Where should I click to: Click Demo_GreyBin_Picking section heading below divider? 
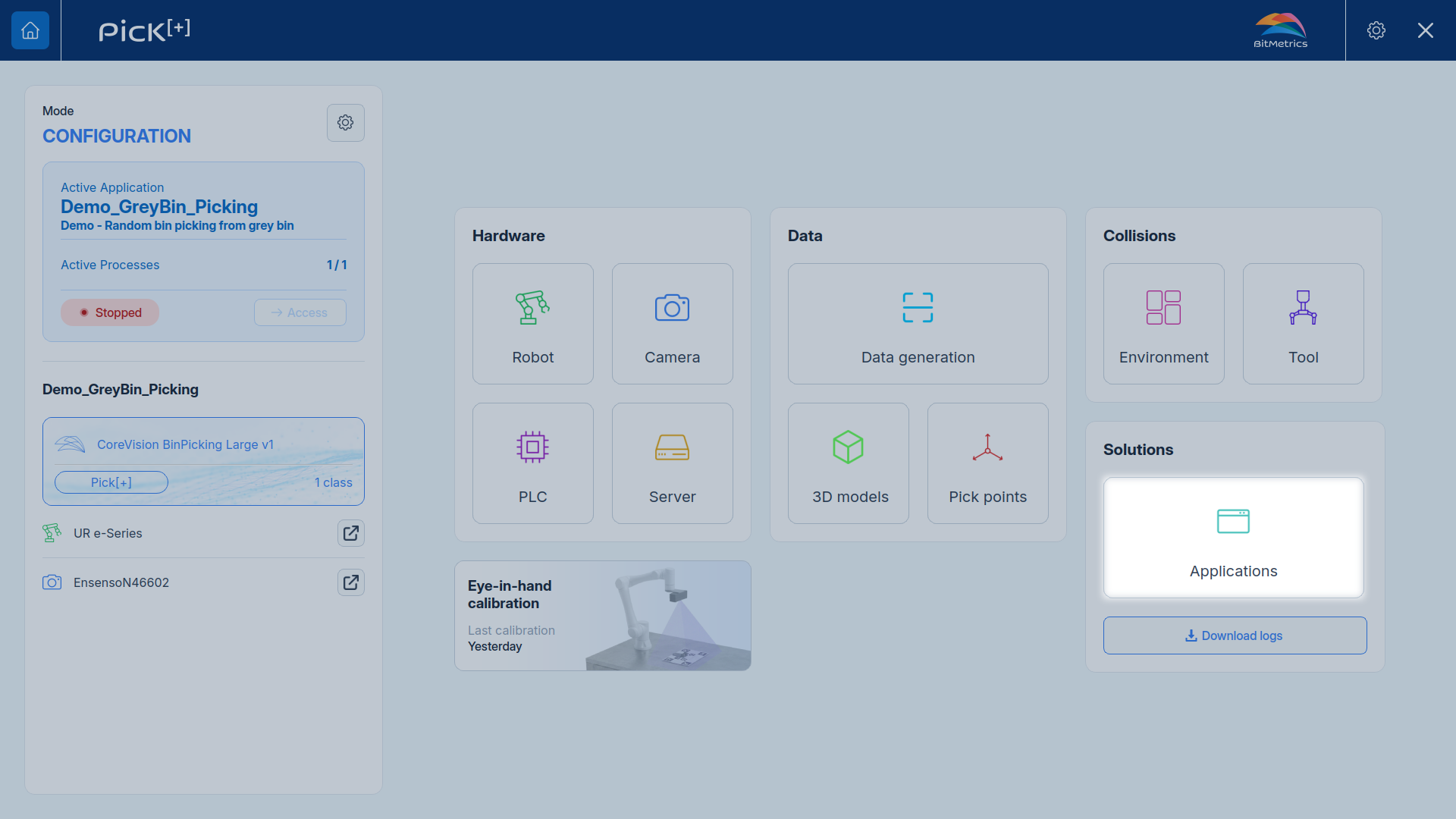tap(121, 389)
